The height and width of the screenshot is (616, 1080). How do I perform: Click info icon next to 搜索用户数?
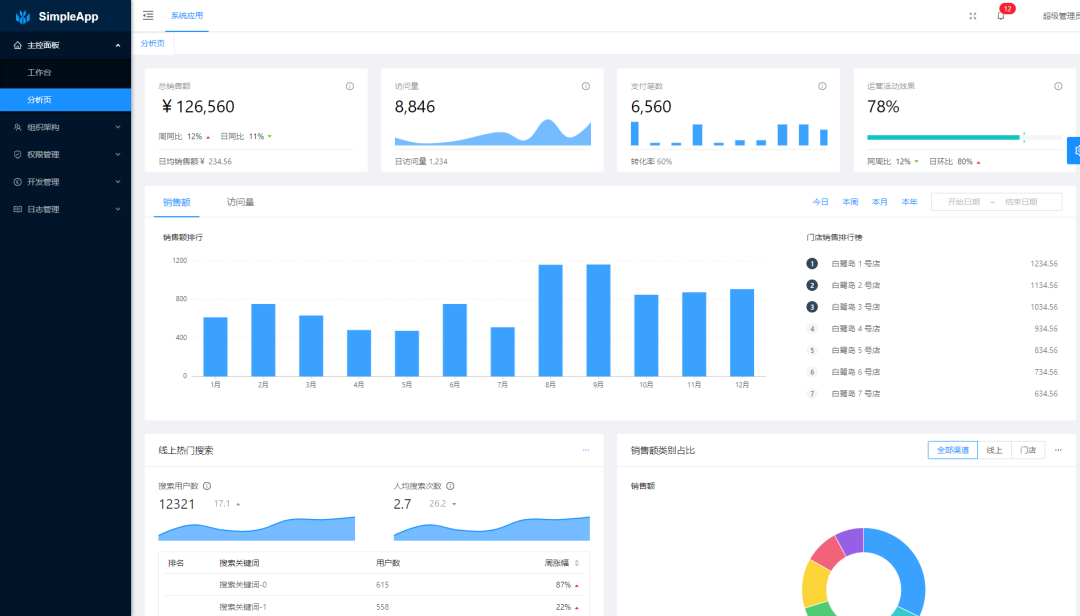pos(207,486)
